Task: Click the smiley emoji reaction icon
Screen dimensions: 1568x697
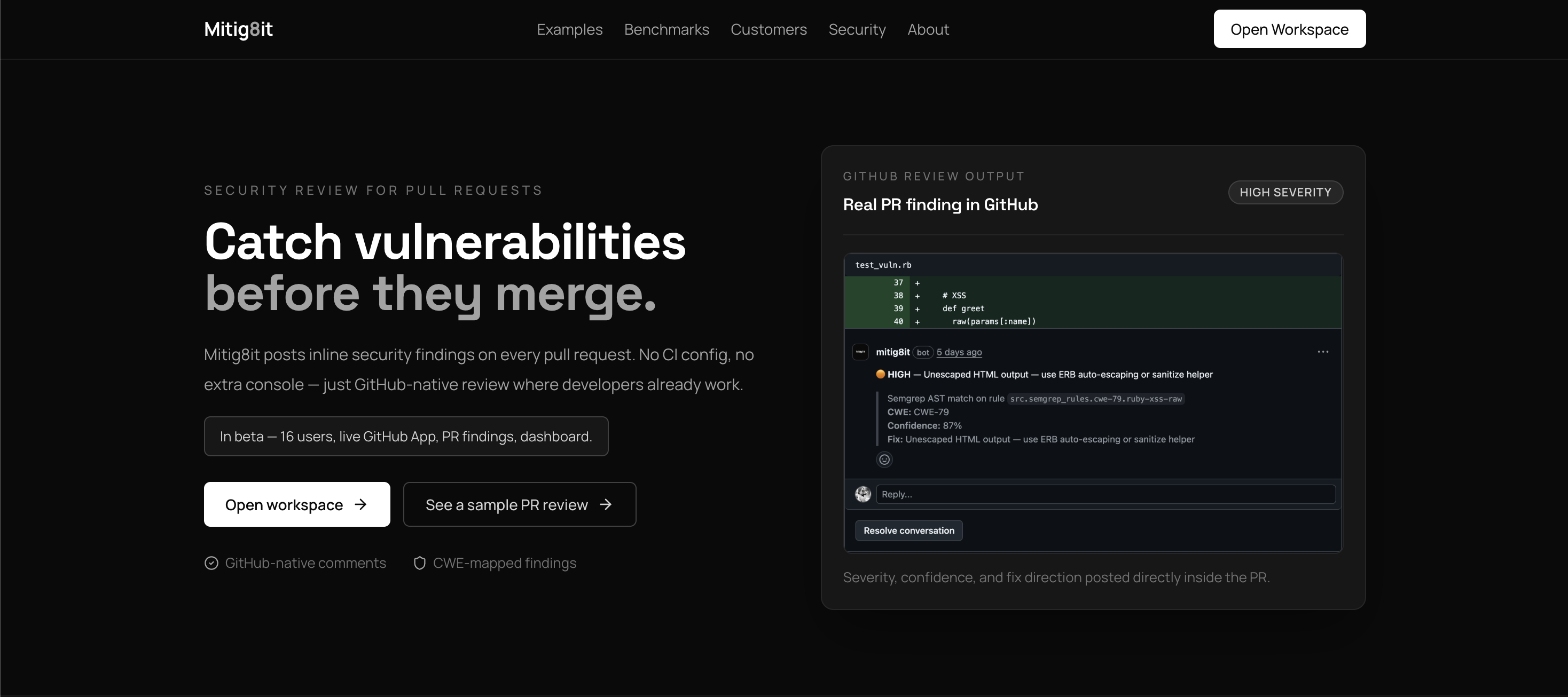Action: pos(884,460)
